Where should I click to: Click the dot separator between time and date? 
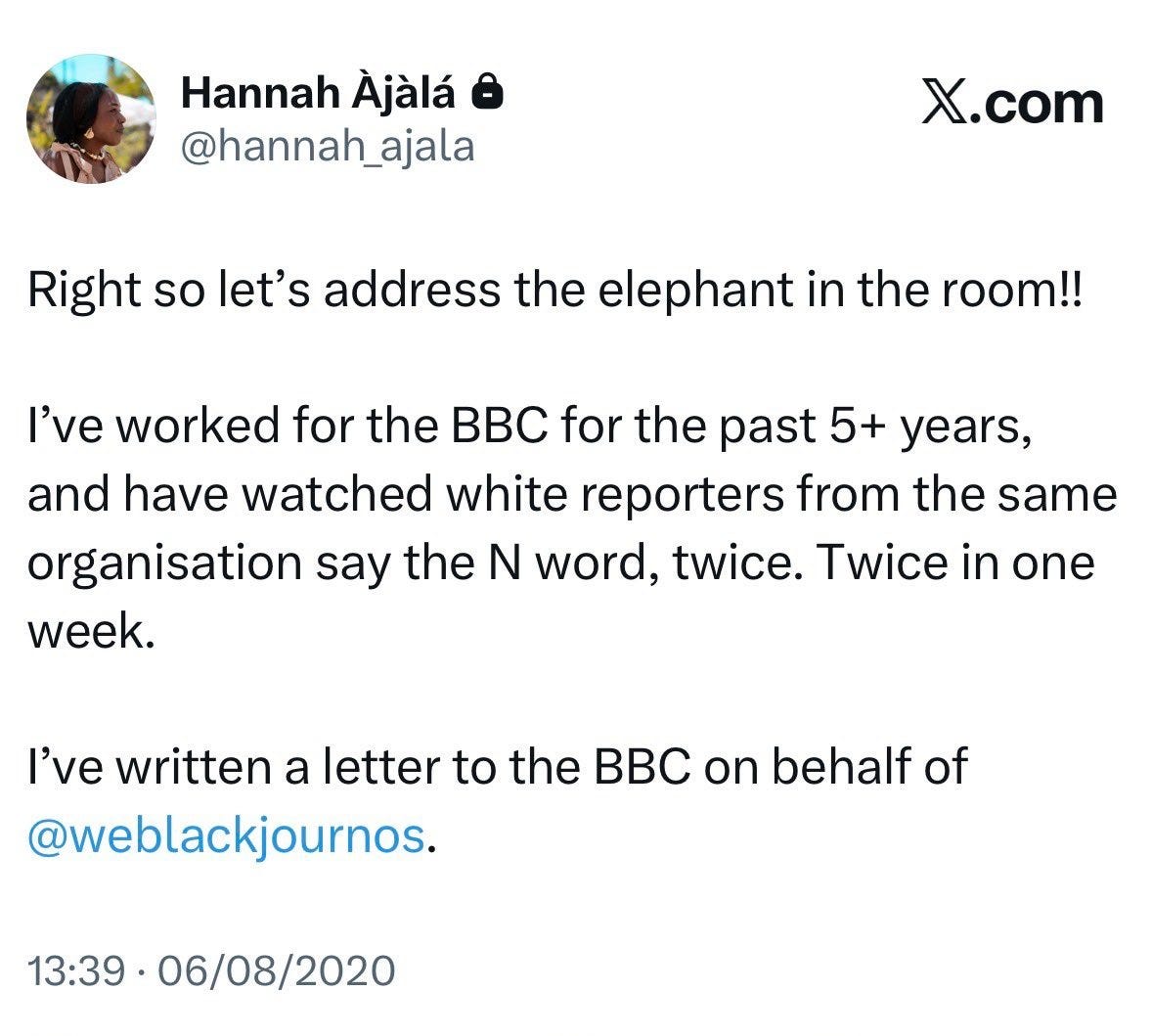pyautogui.click(x=140, y=971)
